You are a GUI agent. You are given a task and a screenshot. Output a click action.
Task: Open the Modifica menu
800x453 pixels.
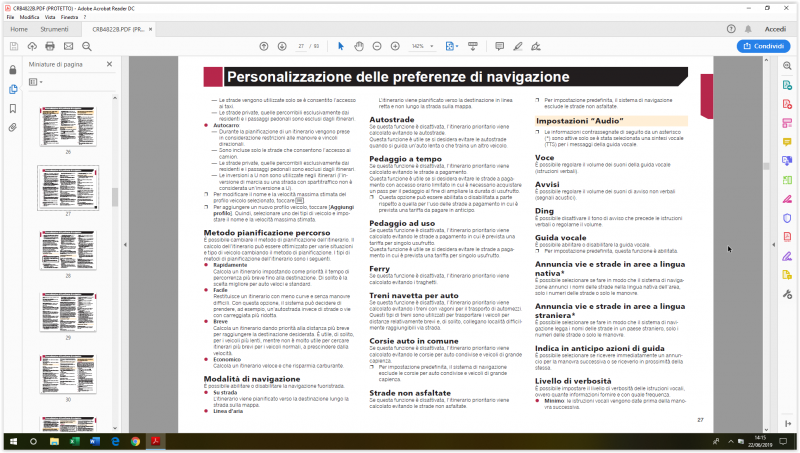[30, 17]
